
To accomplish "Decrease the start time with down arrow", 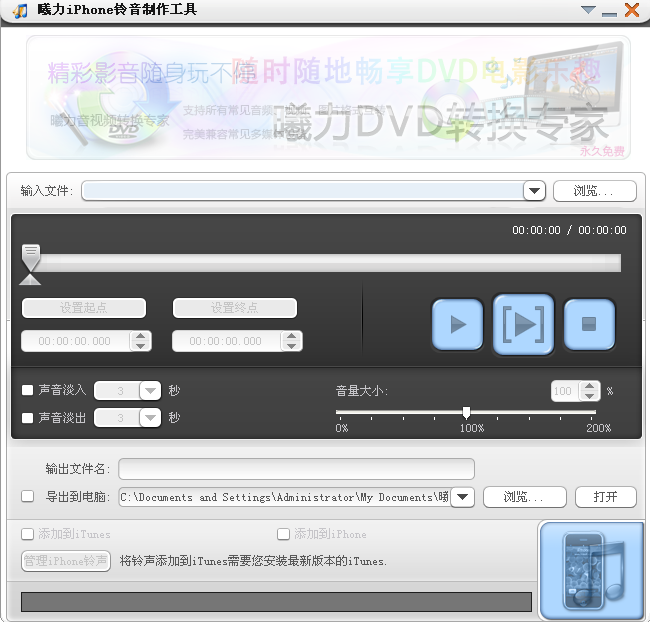I will (141, 346).
